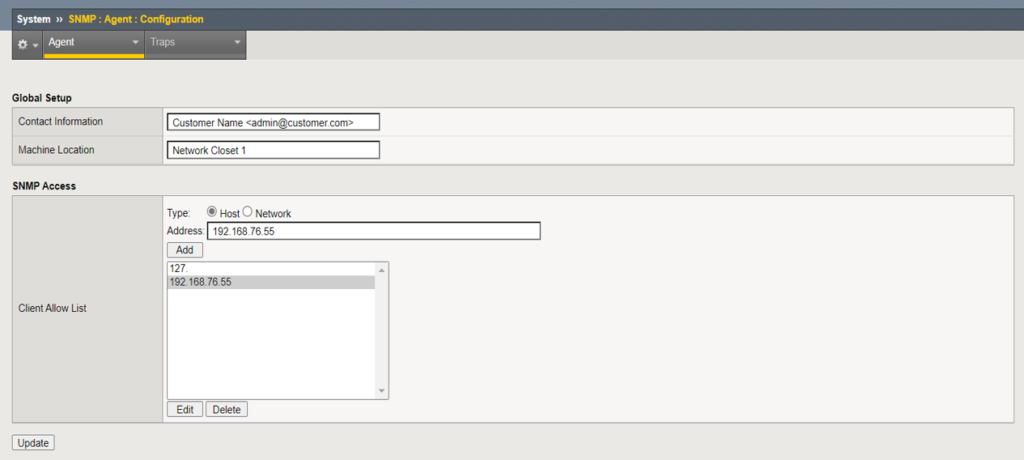Screen dimensions: 1024x460
Task: Select the Network type radio button
Action: point(248,213)
